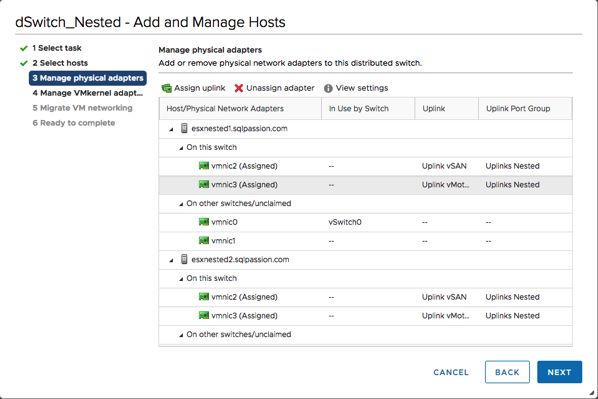Click Uplinks Nested cell for esxnested2 vmnic3
Viewport: 598px width, 399px height.
point(513,315)
